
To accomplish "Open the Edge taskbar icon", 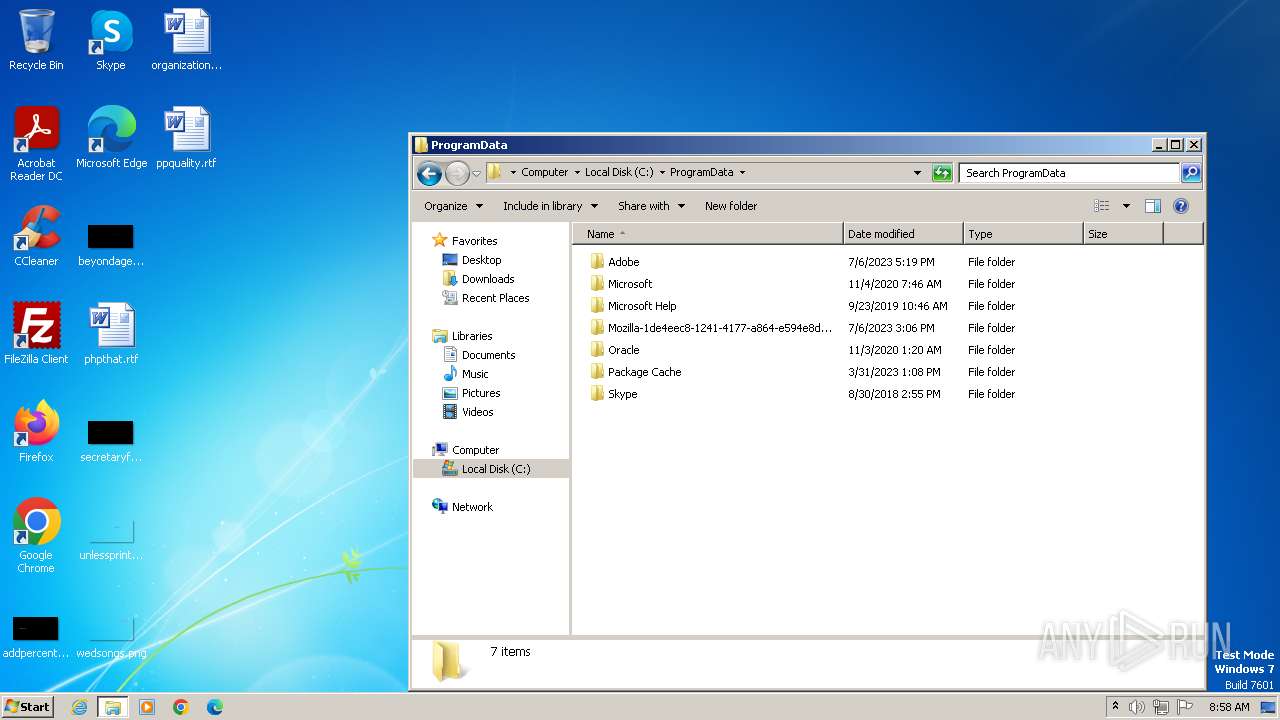I will coord(215,707).
